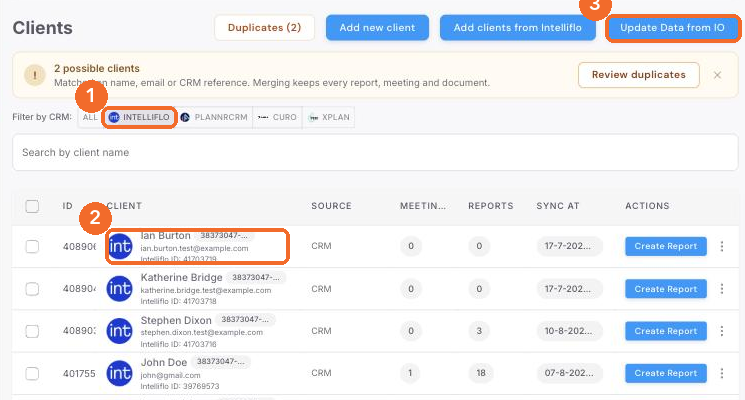Click reference tag beside Katherine Bridge name
745x400 pixels.
pos(256,277)
